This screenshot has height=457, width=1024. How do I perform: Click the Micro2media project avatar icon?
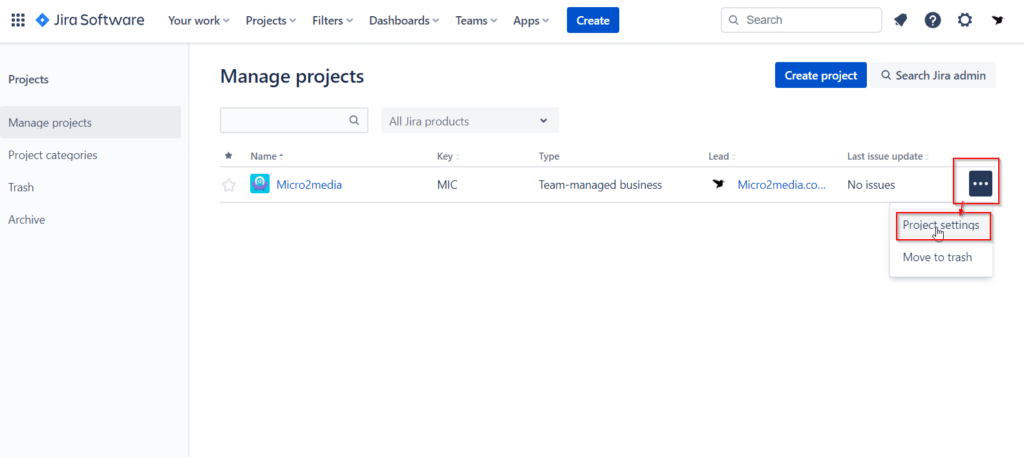tap(260, 184)
